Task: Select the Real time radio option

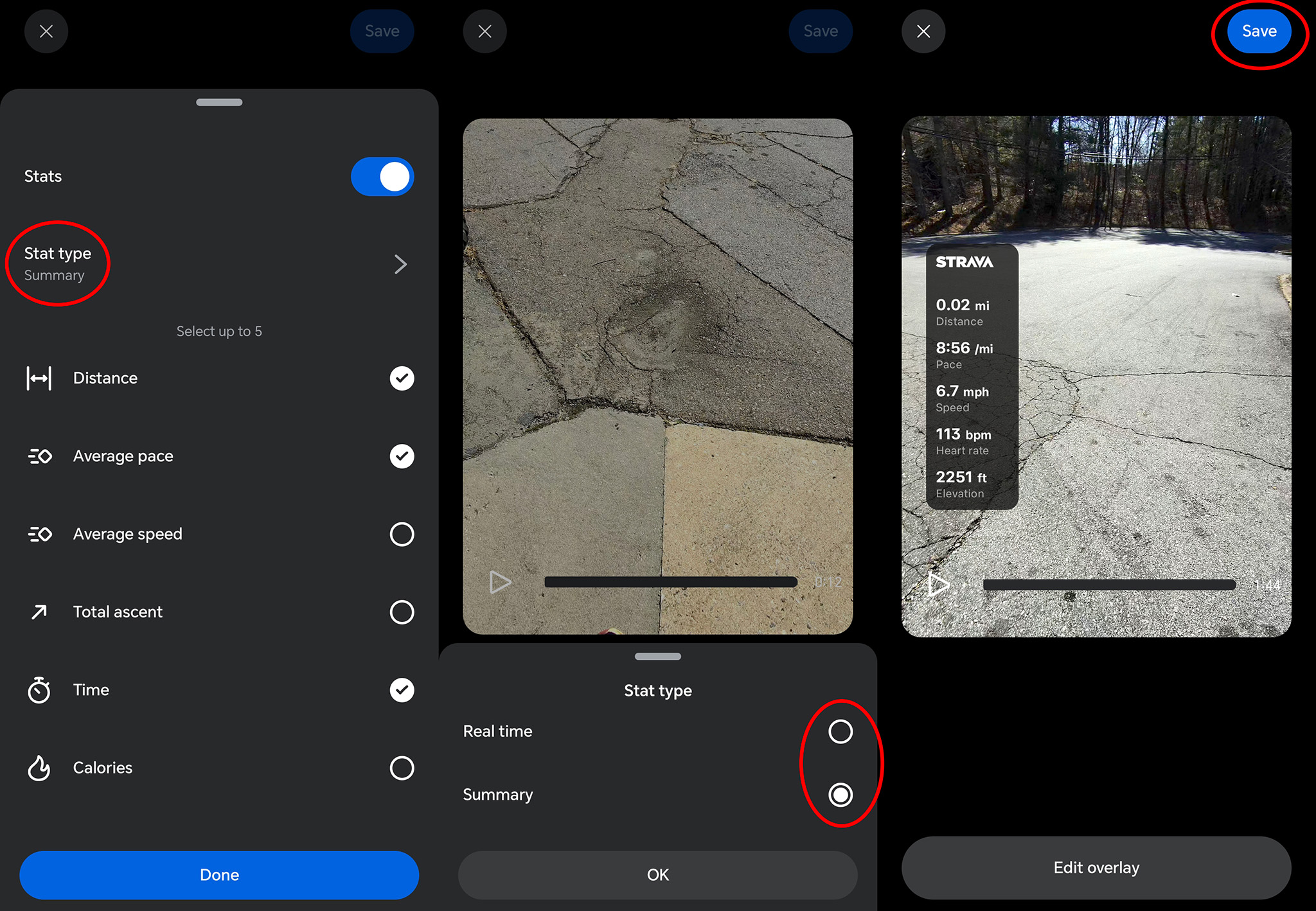Action: (840, 731)
